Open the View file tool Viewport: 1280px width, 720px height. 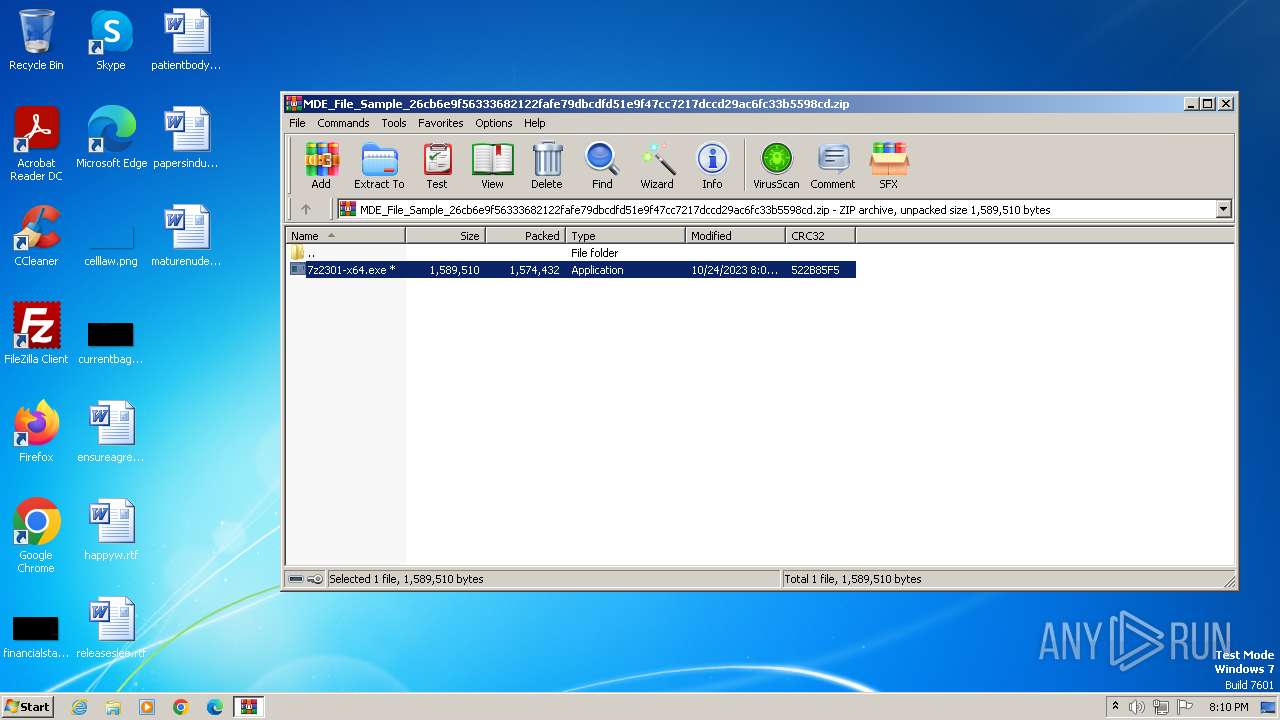click(x=492, y=166)
